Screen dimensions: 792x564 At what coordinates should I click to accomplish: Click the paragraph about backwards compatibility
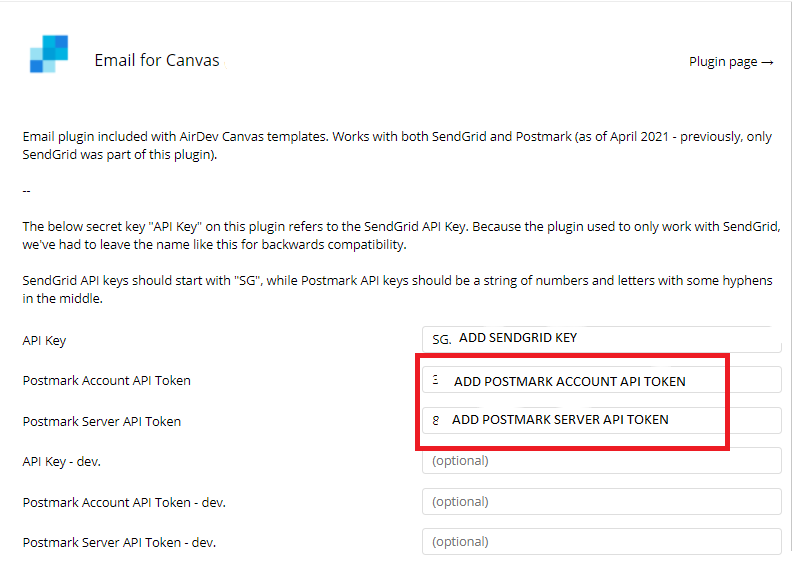396,236
